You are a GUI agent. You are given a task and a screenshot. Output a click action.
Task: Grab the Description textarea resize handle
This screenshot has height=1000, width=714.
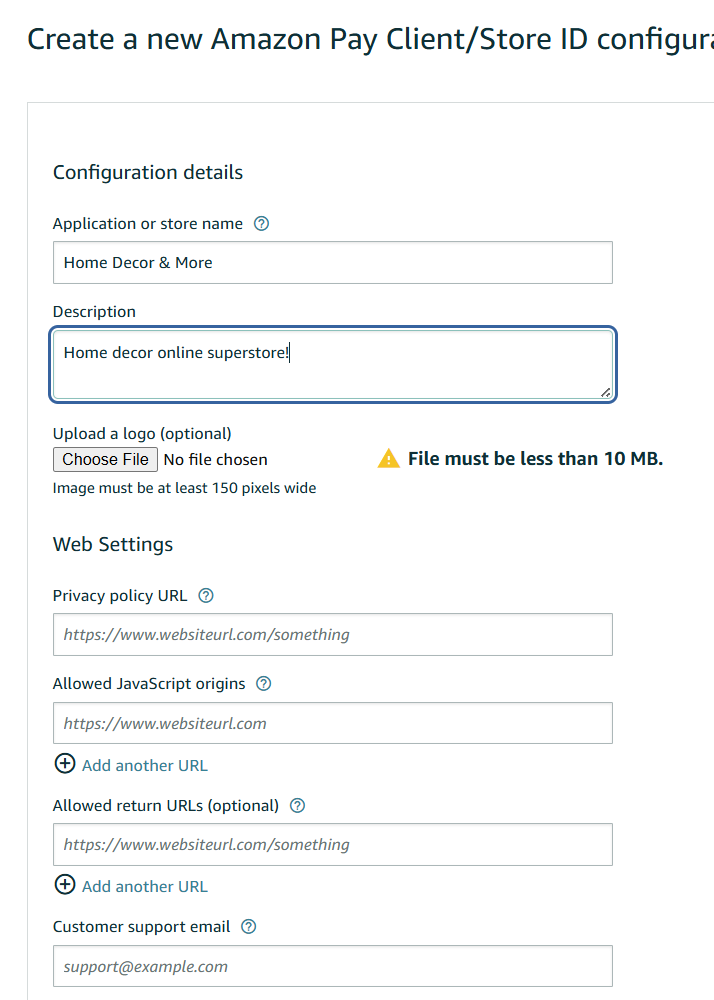pos(606,393)
